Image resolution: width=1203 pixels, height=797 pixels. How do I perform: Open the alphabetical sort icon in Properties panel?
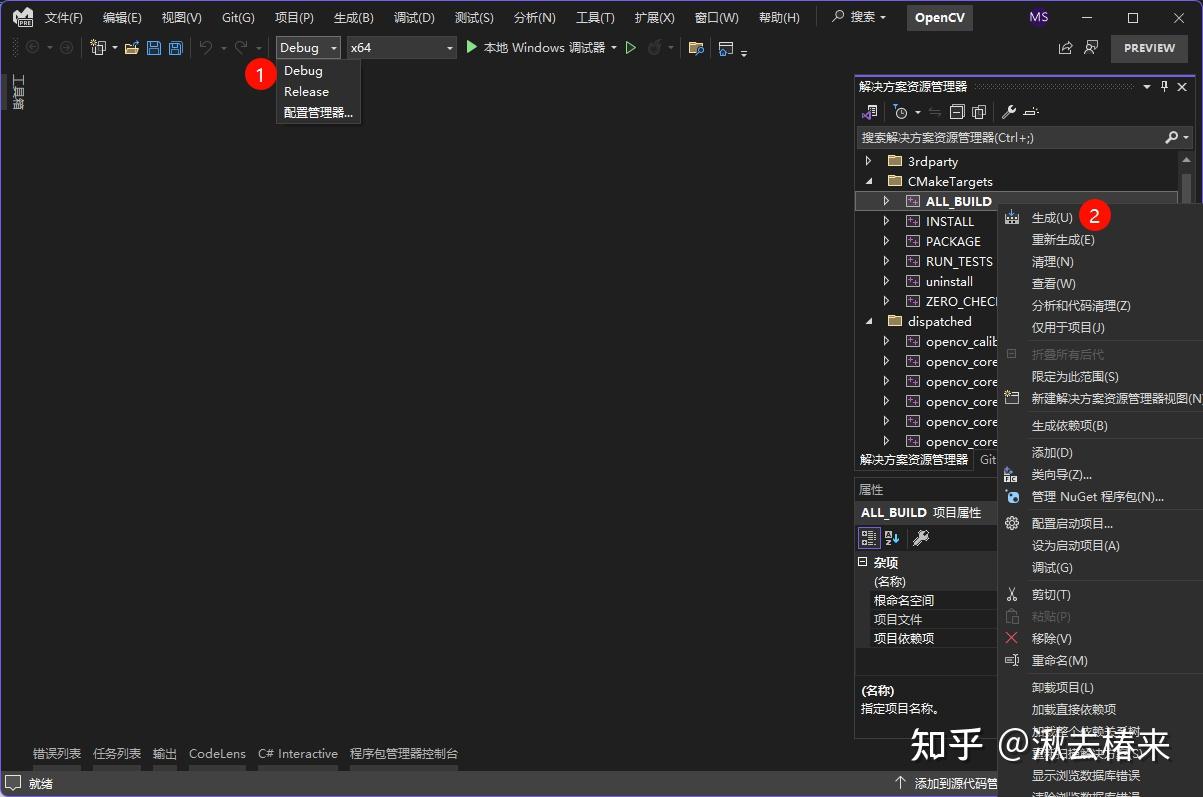pos(892,538)
